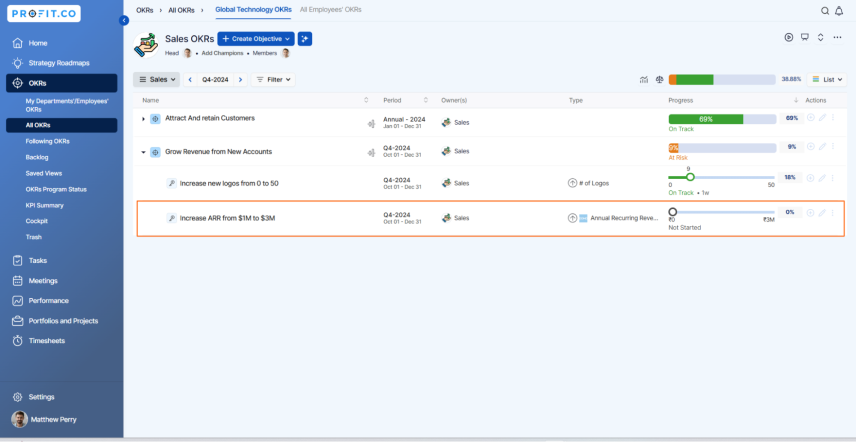Collapse the sidebar with the arrow button
Viewport: 856px width, 442px height.
(x=124, y=20)
